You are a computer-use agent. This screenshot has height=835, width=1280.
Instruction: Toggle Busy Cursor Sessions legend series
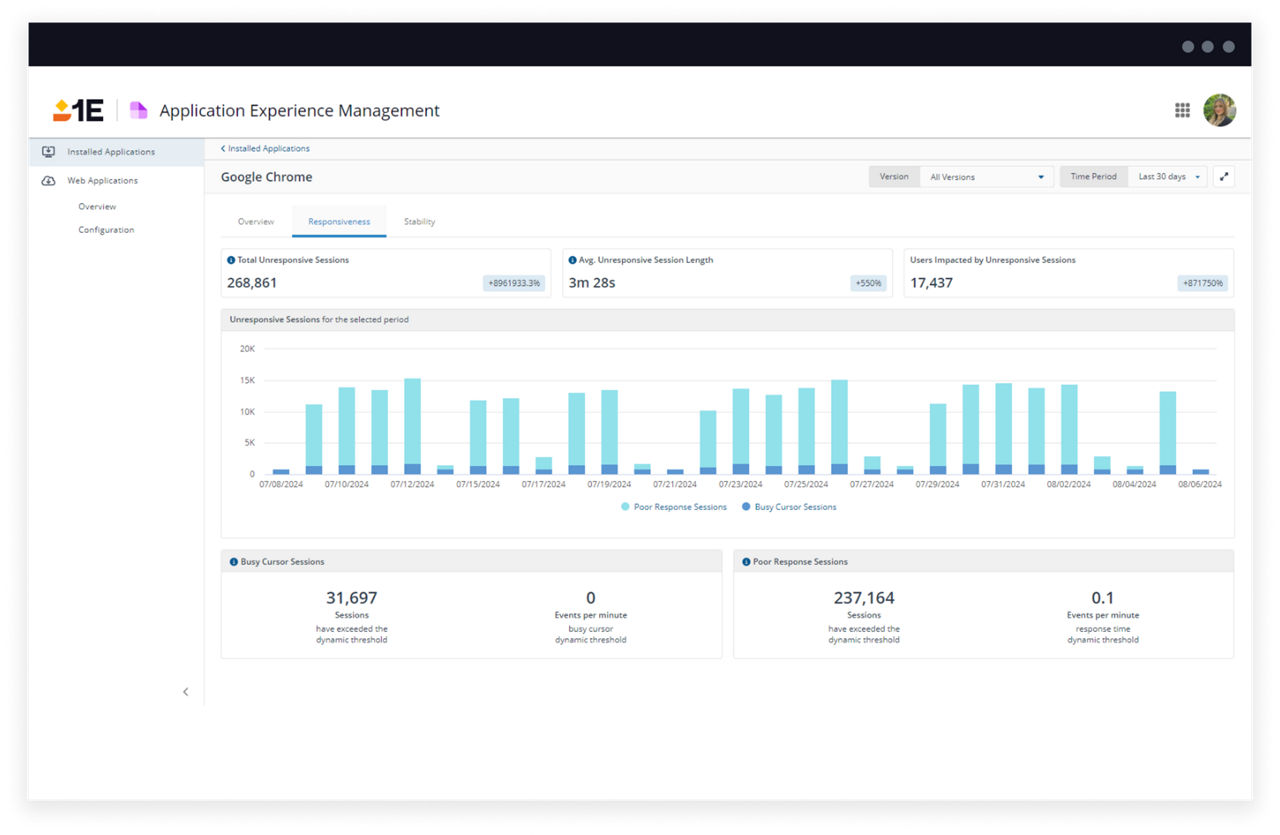pyautogui.click(x=789, y=507)
